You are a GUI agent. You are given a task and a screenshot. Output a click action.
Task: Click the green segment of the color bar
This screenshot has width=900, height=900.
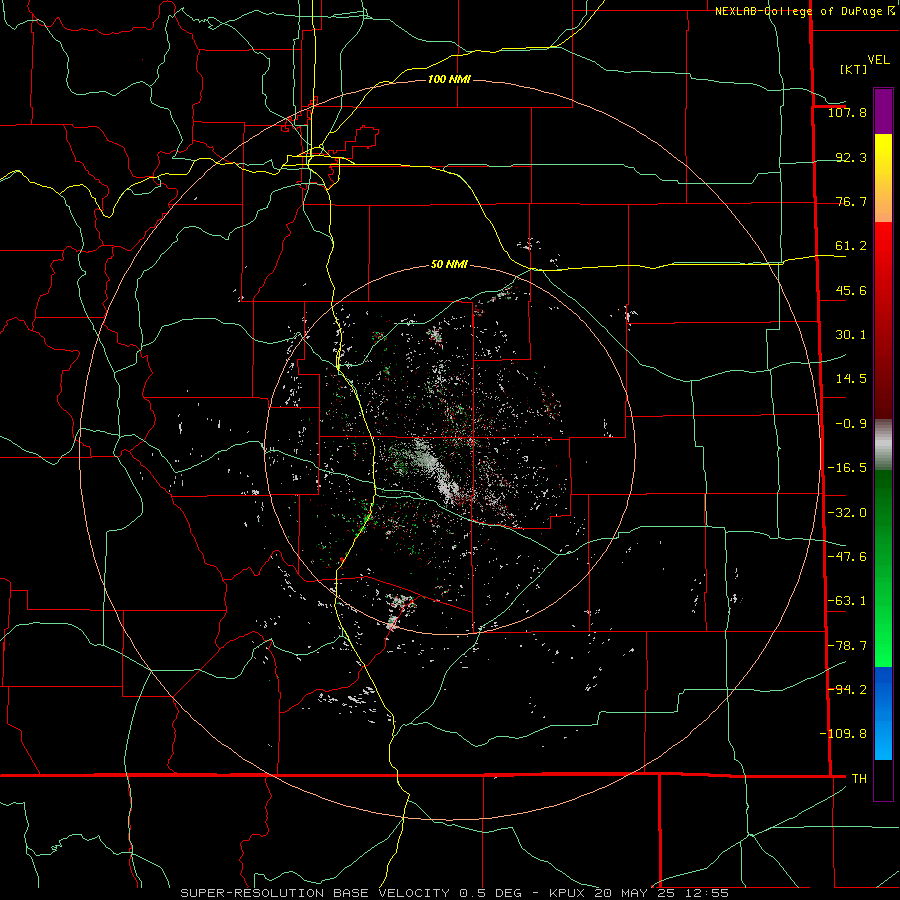point(883,568)
